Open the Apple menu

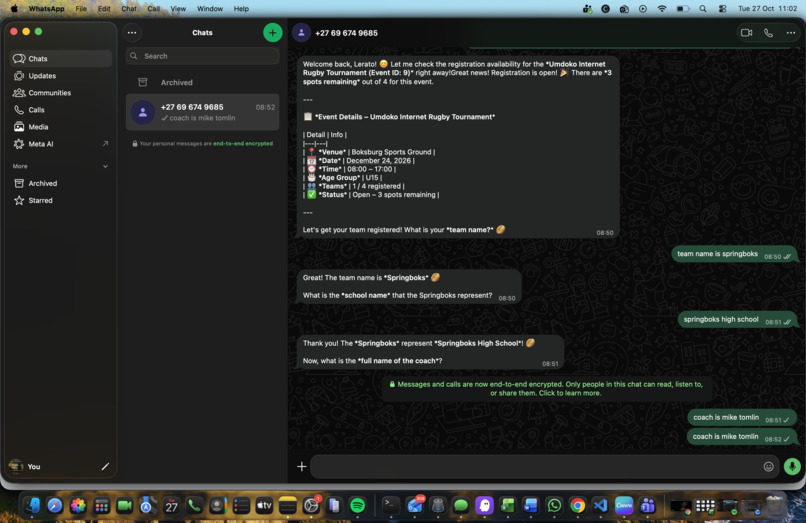(14, 9)
